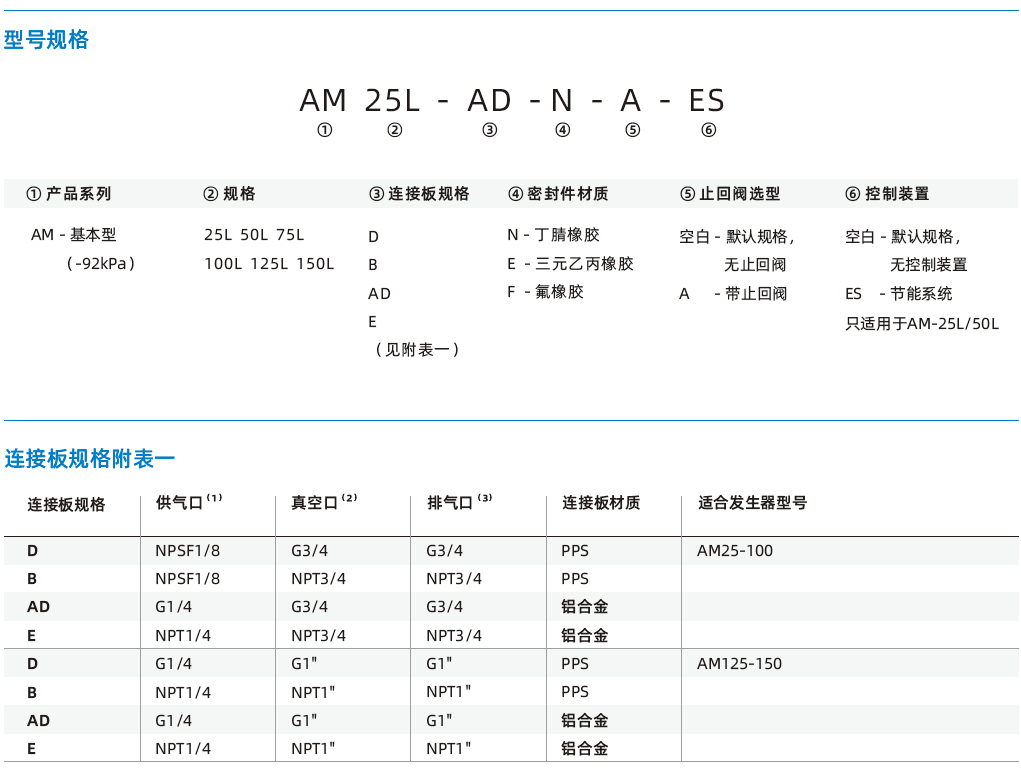The height and width of the screenshot is (768, 1021).
Task: Click the note (见附表一)
Action: pos(417,350)
